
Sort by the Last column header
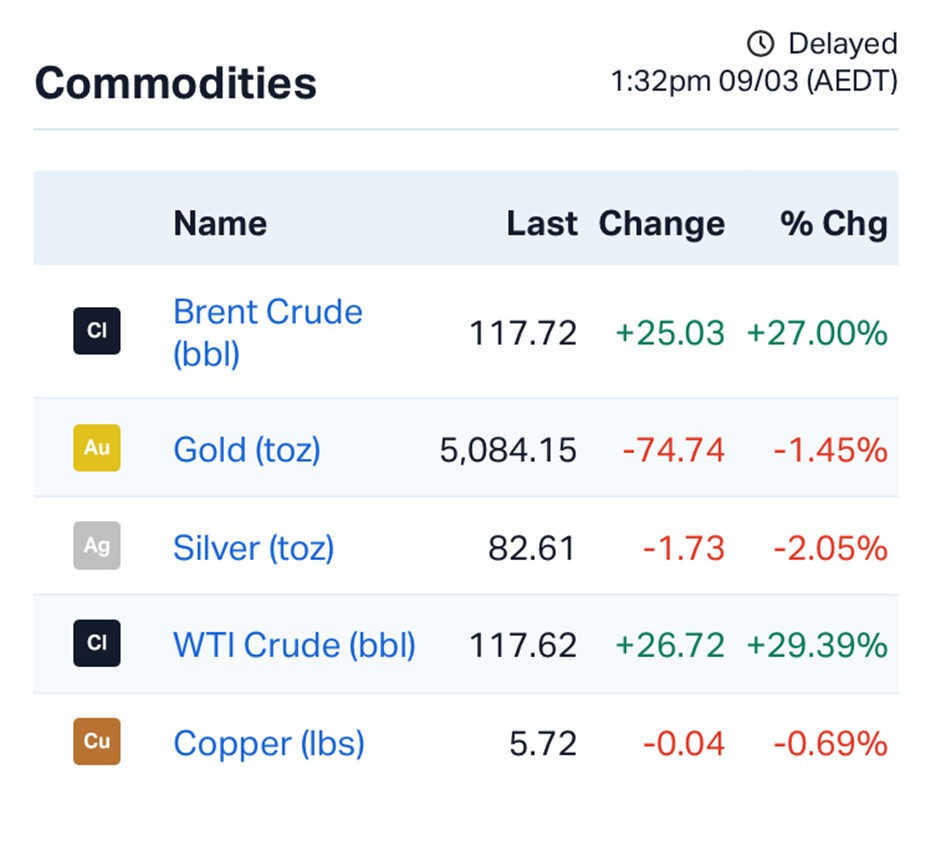coord(541,223)
